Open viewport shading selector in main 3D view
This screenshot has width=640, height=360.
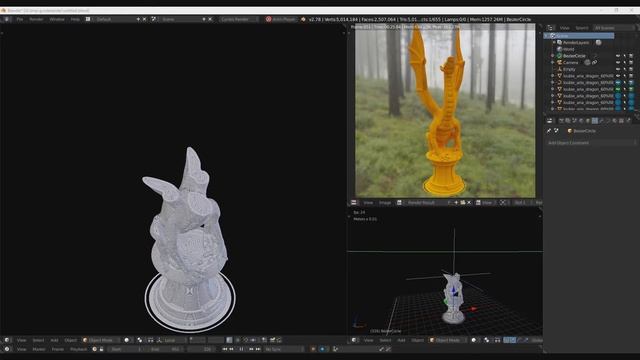coord(127,340)
